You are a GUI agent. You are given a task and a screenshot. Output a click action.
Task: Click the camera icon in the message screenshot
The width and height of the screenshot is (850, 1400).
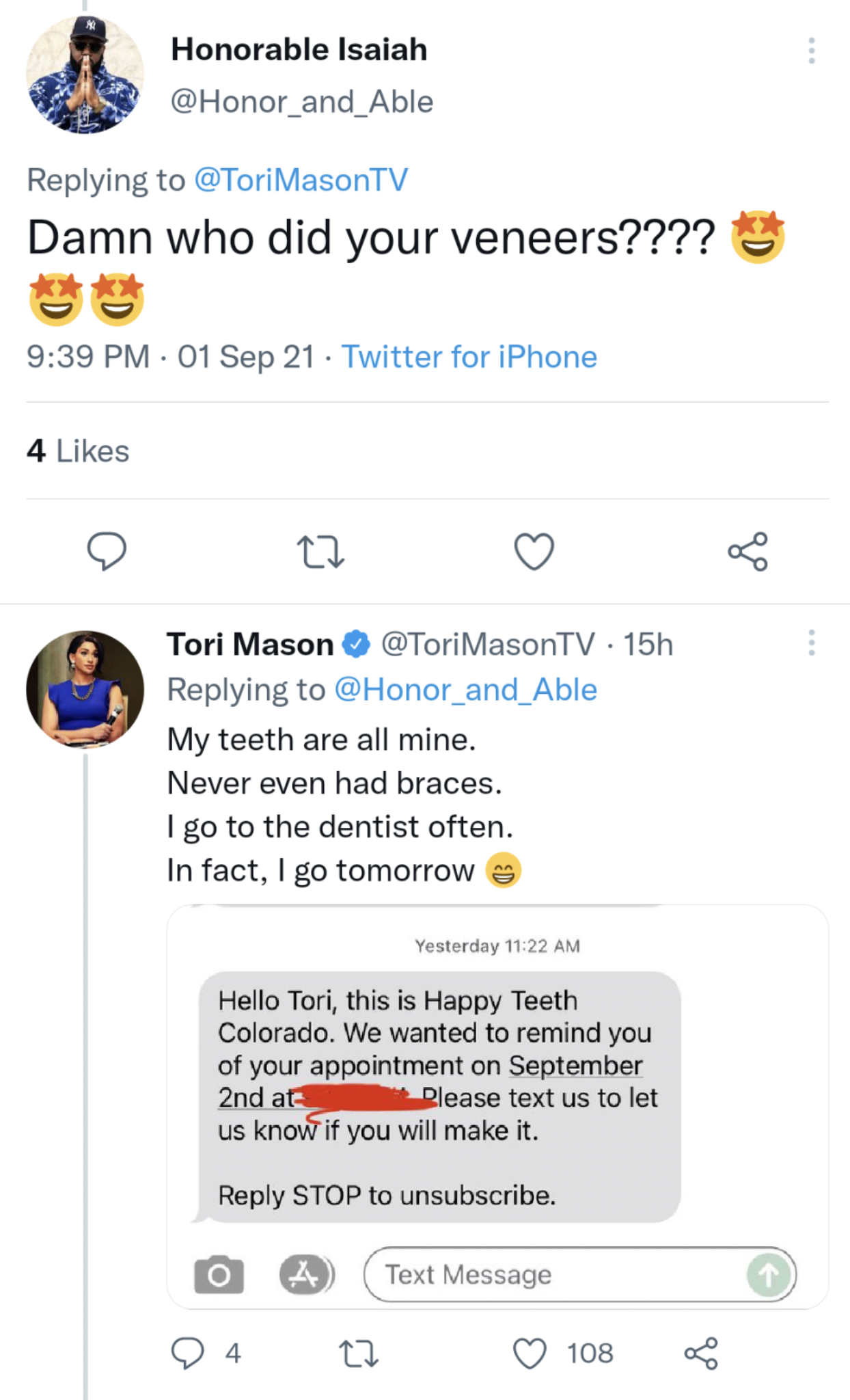219,1273
